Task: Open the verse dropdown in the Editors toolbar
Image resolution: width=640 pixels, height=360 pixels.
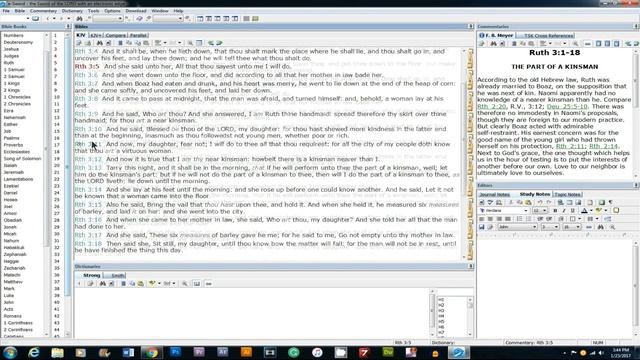Action: pyautogui.click(x=578, y=227)
